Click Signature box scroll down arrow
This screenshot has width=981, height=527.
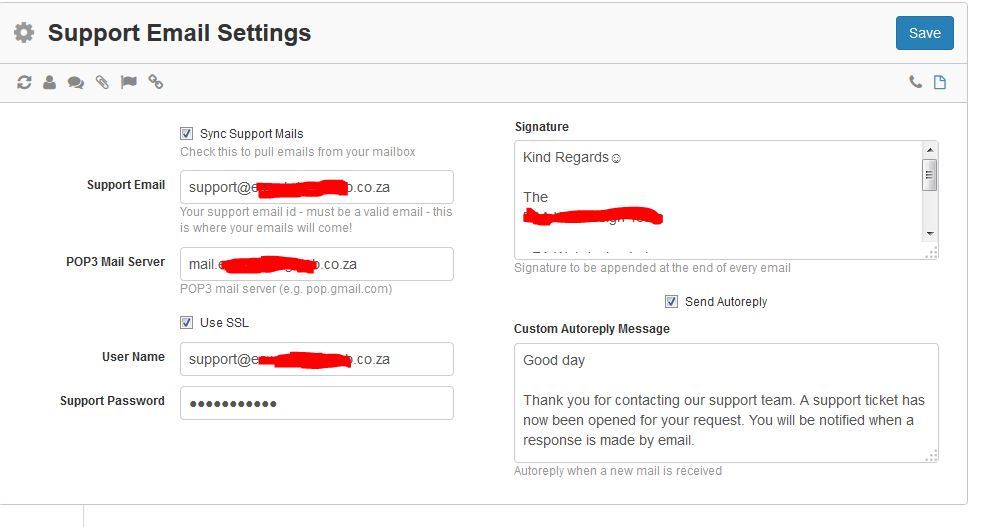pyautogui.click(x=930, y=233)
